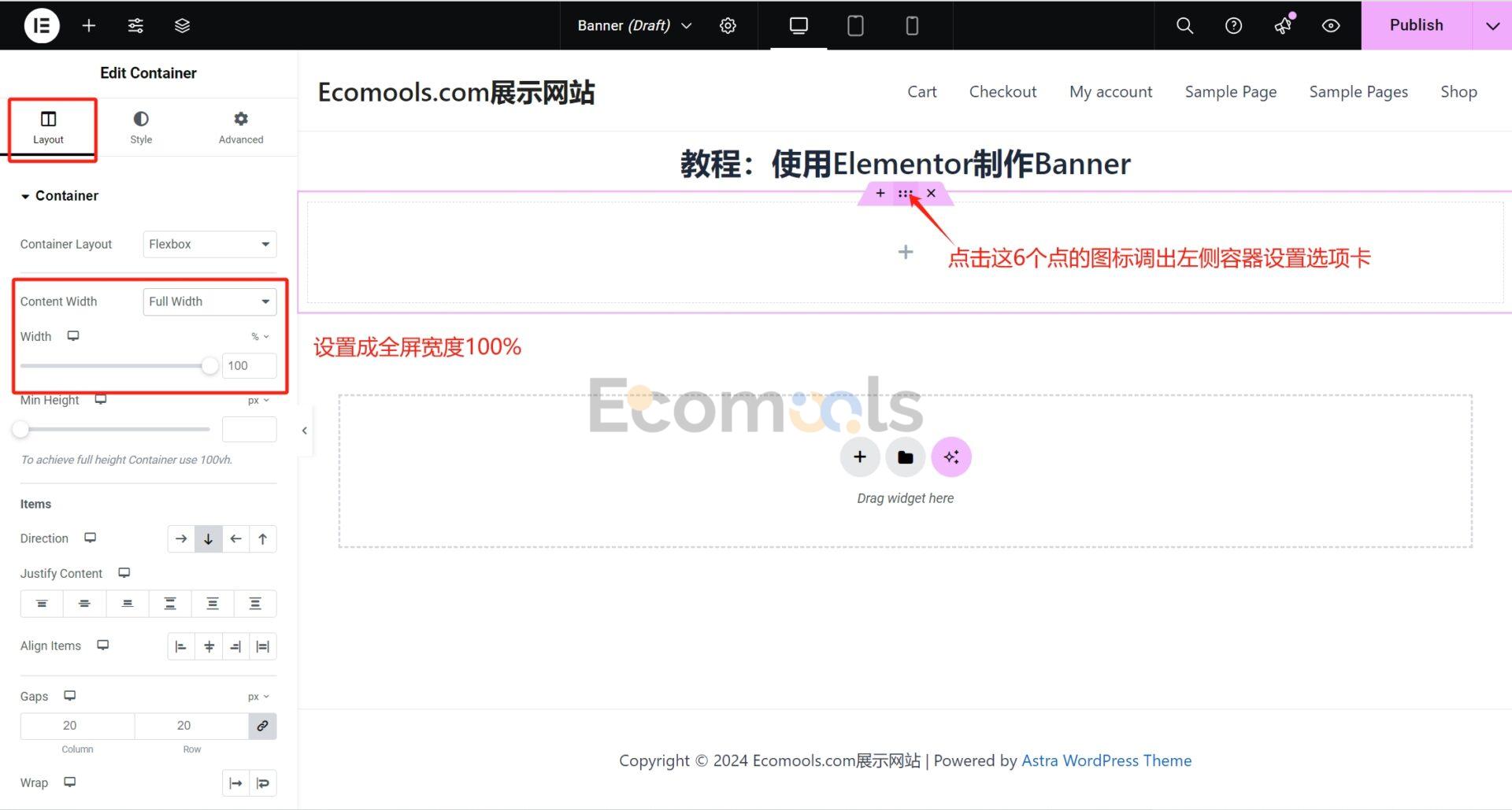
Task: Toggle Min Height responsive device icon
Action: [101, 400]
